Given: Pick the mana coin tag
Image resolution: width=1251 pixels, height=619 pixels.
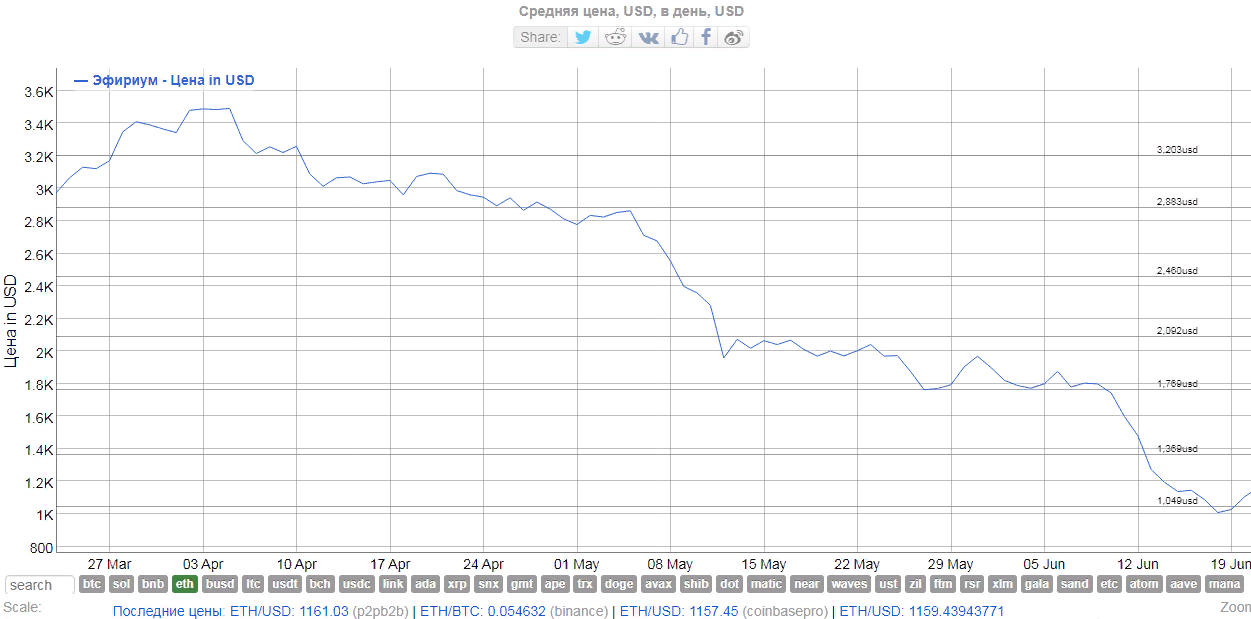Looking at the screenshot, I should (1224, 584).
